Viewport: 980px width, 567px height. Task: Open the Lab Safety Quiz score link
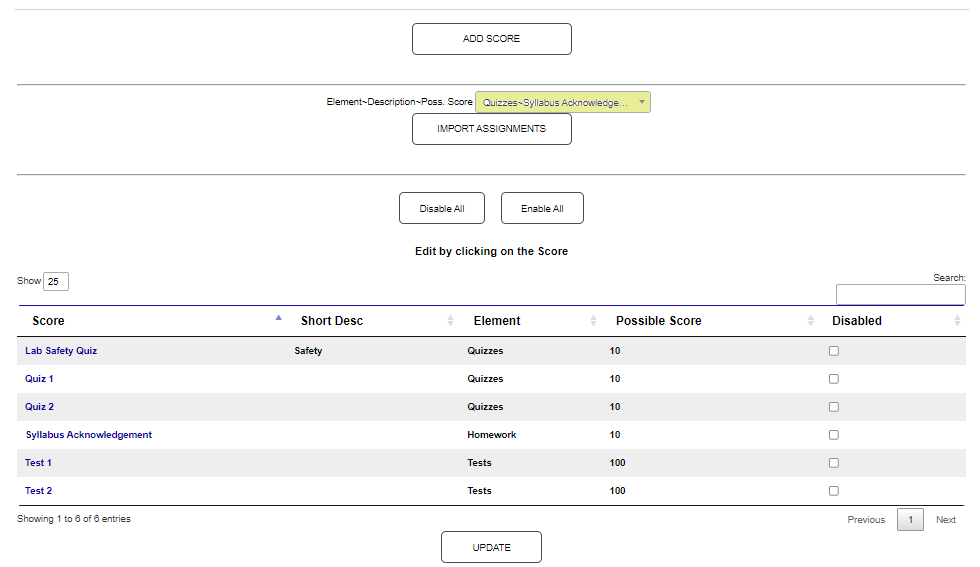(x=61, y=351)
